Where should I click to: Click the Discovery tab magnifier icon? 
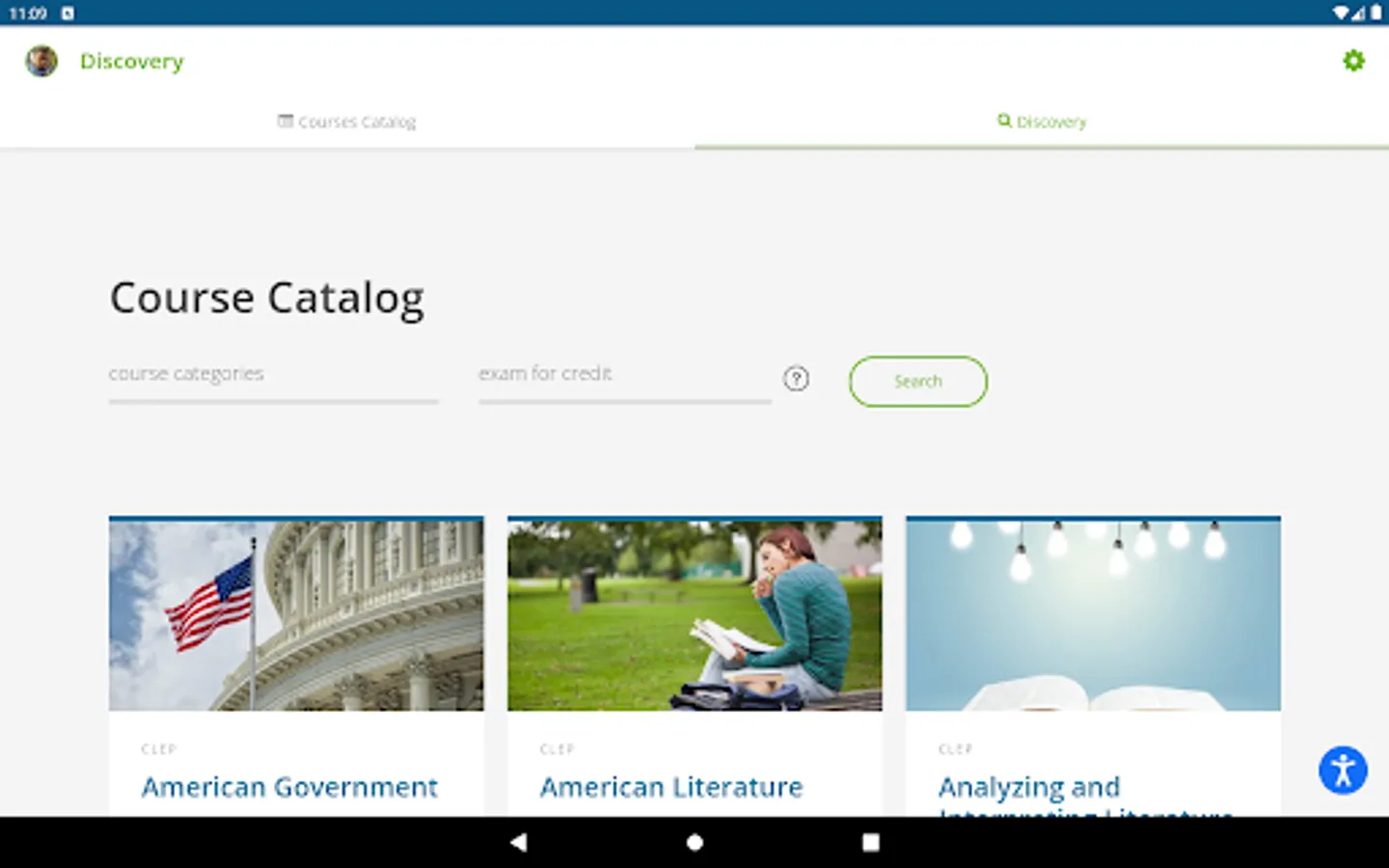(1004, 121)
